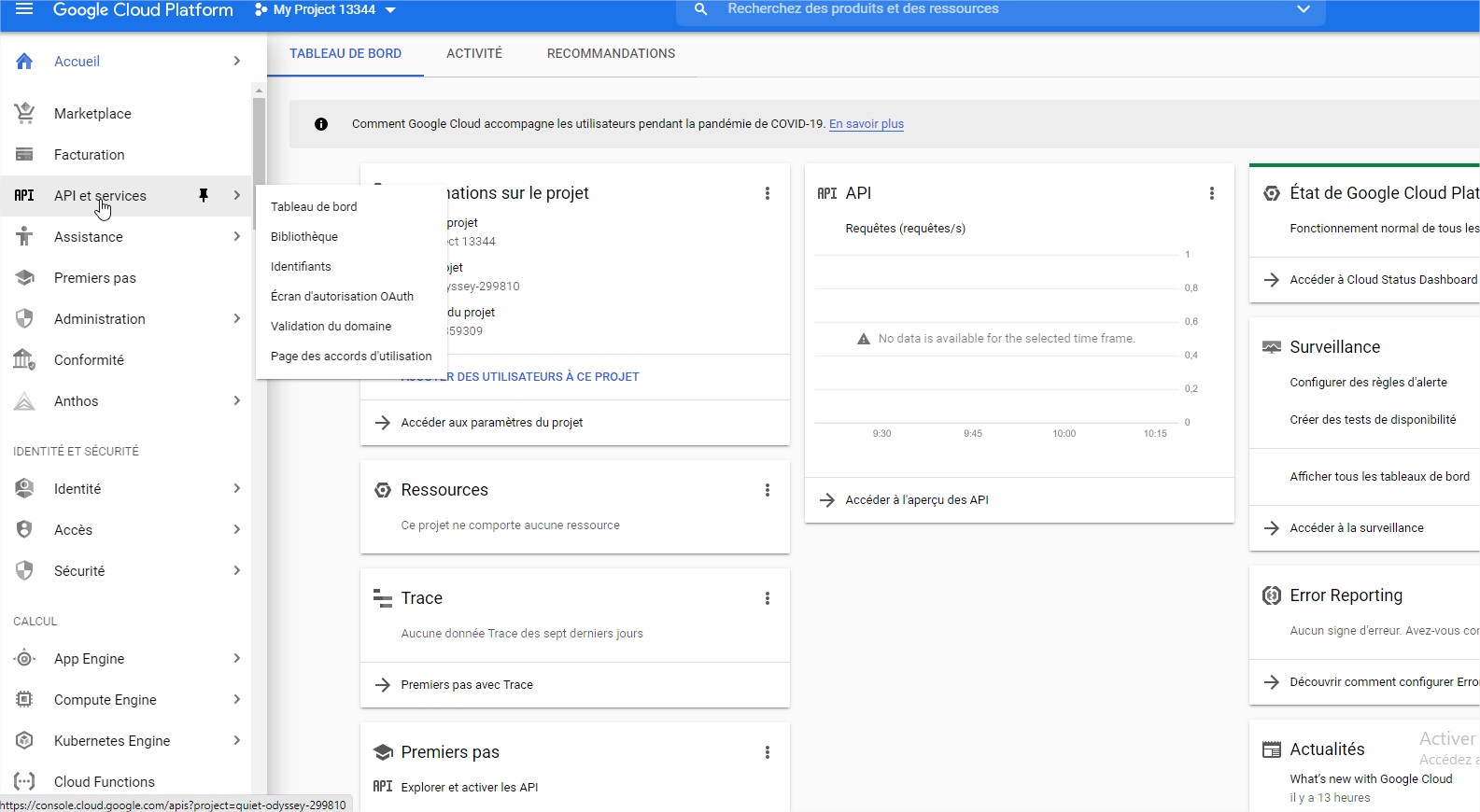This screenshot has height=812, width=1480.
Task: Open options menu of project info card
Action: (x=768, y=193)
